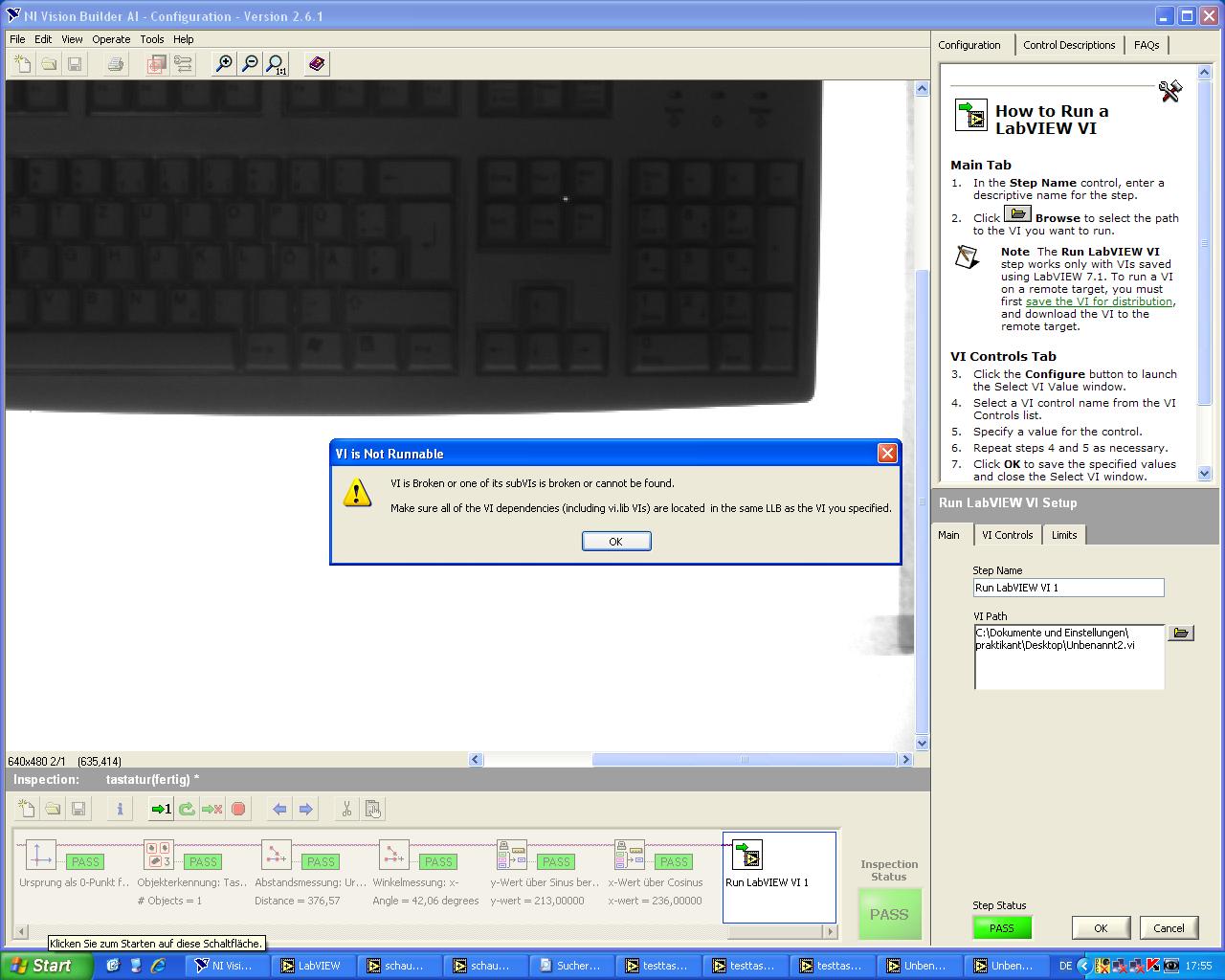The image size is (1225, 980).
Task: Click the blue left arrow to move step
Action: [x=279, y=809]
